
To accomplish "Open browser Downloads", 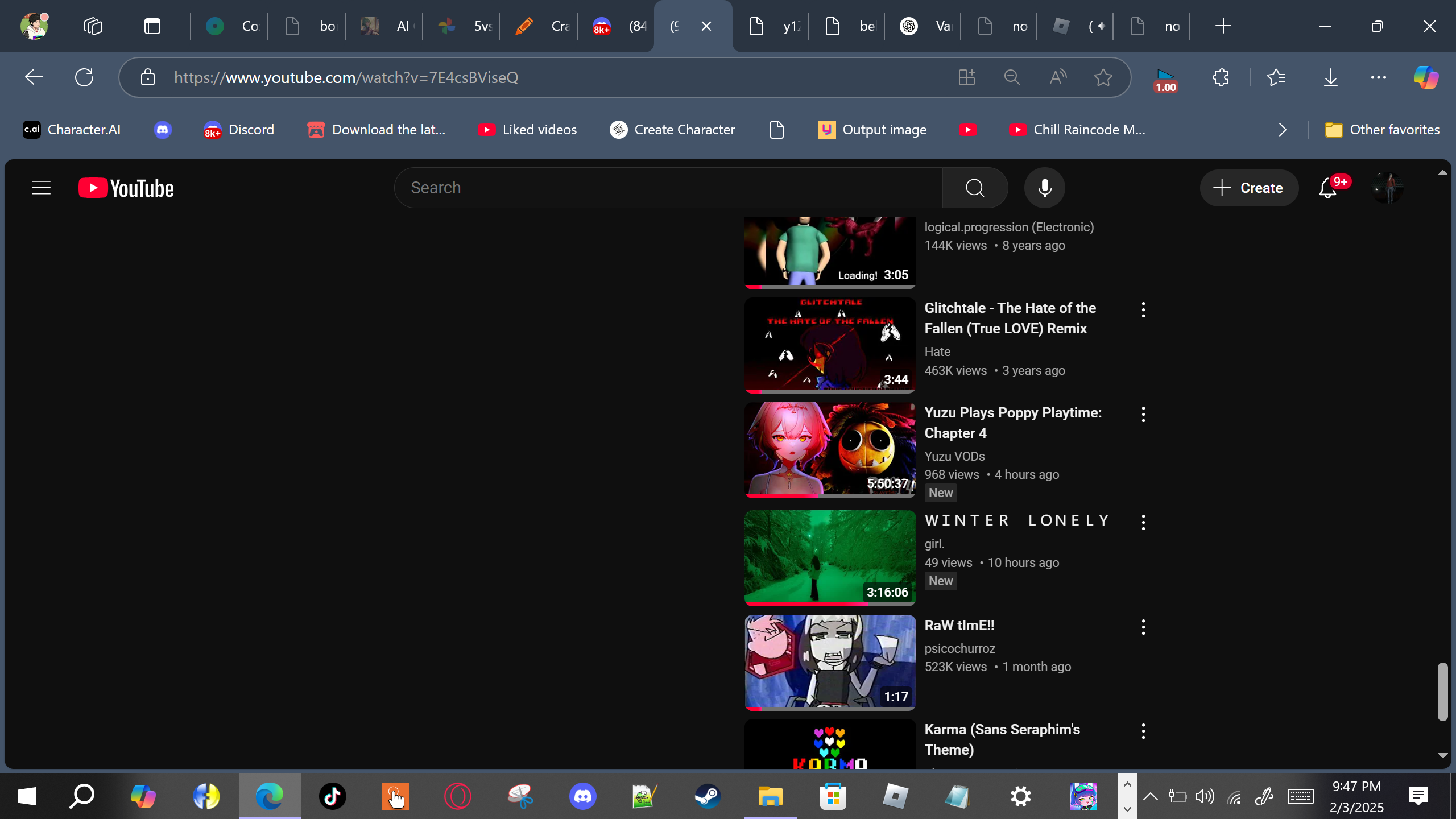I will (x=1330, y=77).
